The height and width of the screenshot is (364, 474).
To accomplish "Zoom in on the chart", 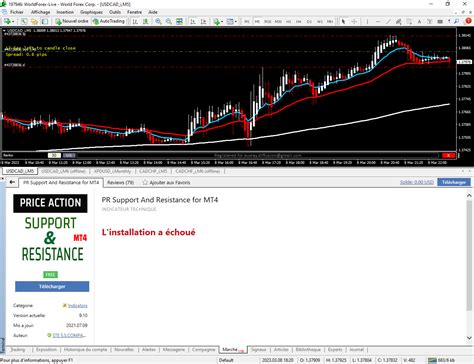I will 158,21.
